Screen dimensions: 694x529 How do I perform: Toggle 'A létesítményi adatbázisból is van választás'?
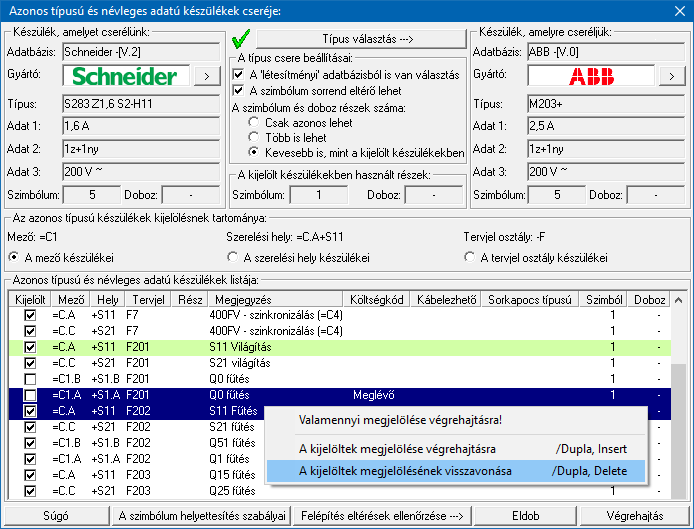pos(239,74)
